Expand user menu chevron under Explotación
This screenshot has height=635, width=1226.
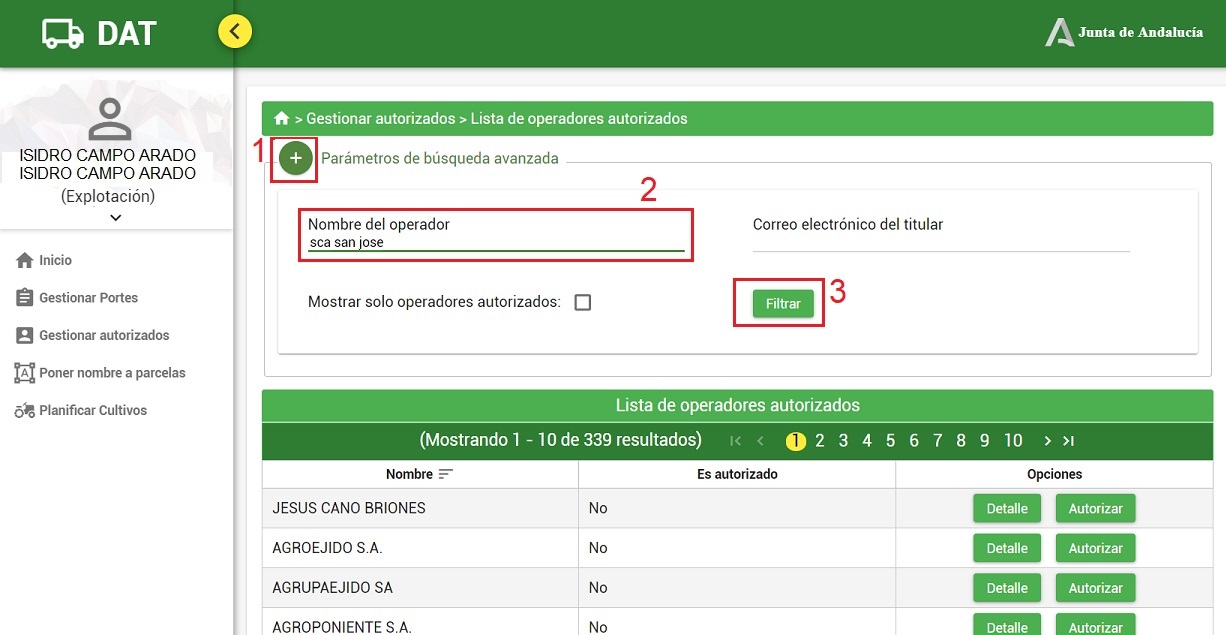[x=116, y=217]
